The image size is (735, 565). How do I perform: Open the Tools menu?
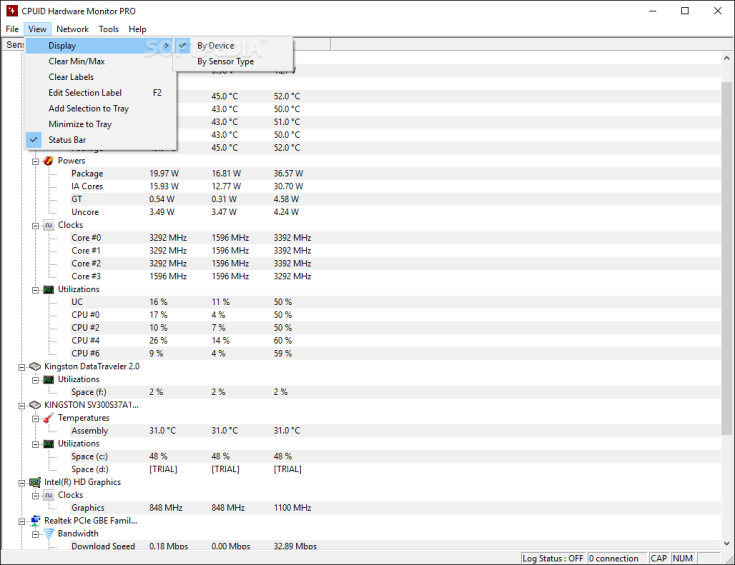108,30
